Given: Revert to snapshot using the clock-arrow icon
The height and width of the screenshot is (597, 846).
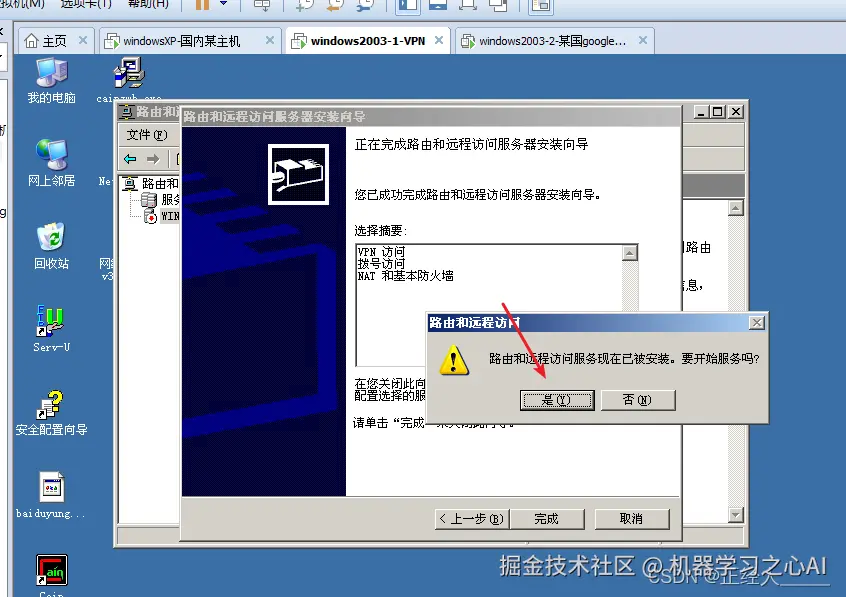Looking at the screenshot, I should (x=335, y=5).
